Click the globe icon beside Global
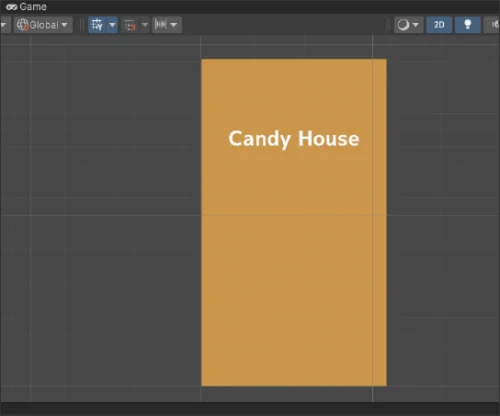Screen dimensions: 500x416 pyautogui.click(x=23, y=25)
